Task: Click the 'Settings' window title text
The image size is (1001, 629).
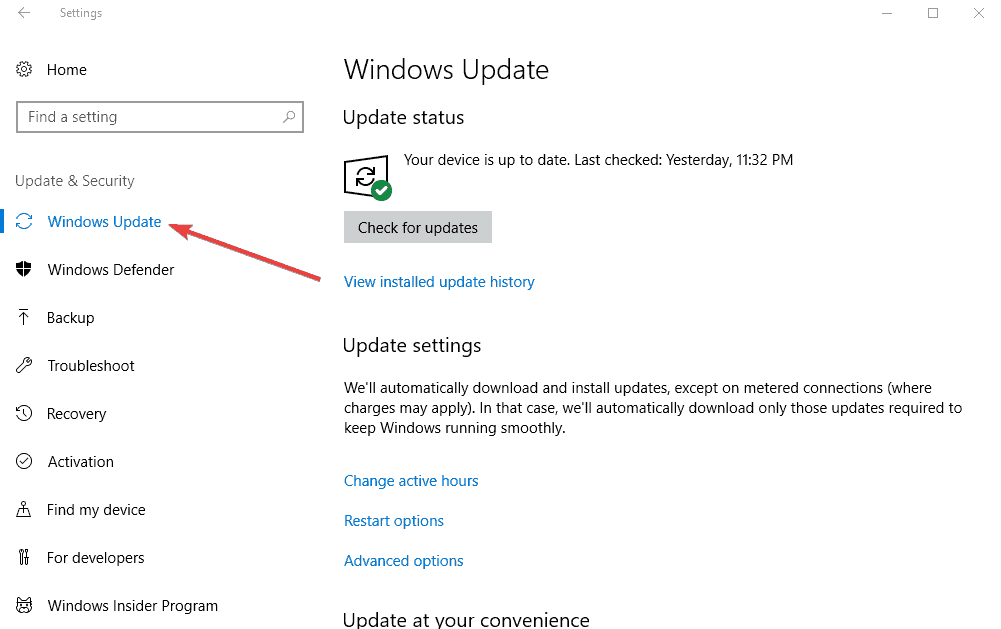Action: pos(80,13)
